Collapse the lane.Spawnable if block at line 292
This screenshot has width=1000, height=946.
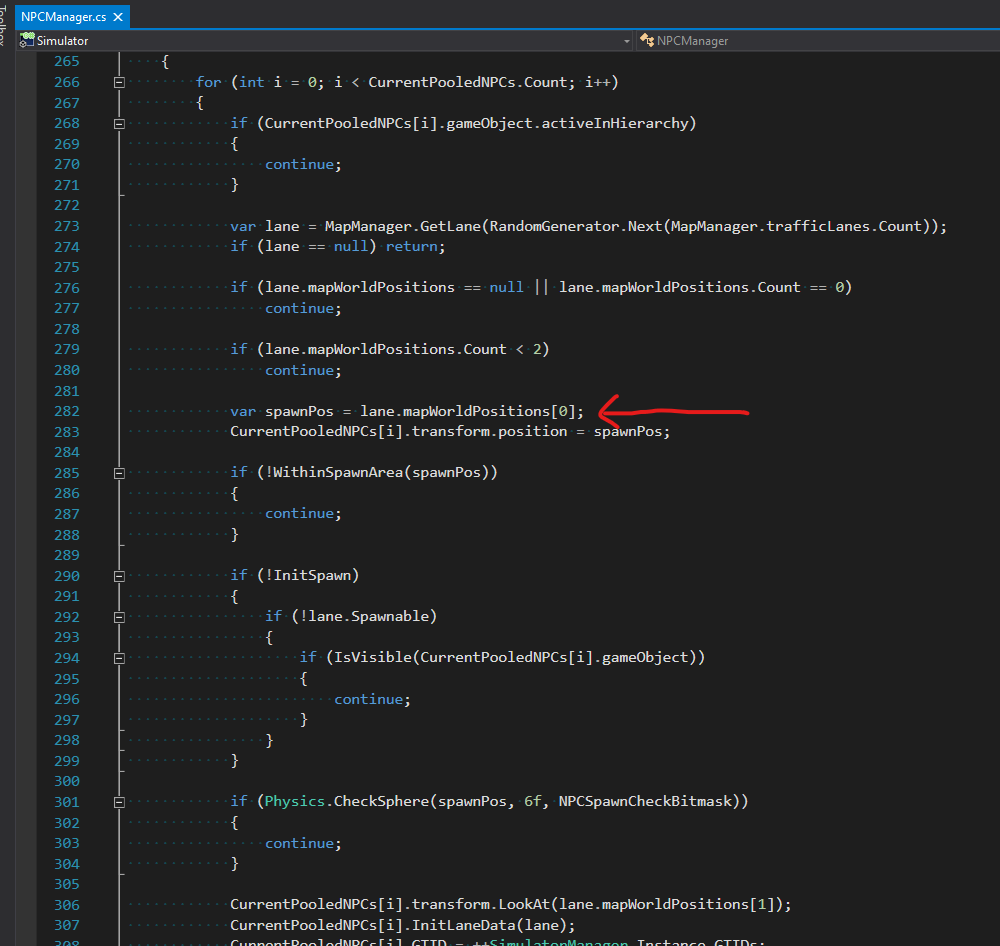[119, 617]
